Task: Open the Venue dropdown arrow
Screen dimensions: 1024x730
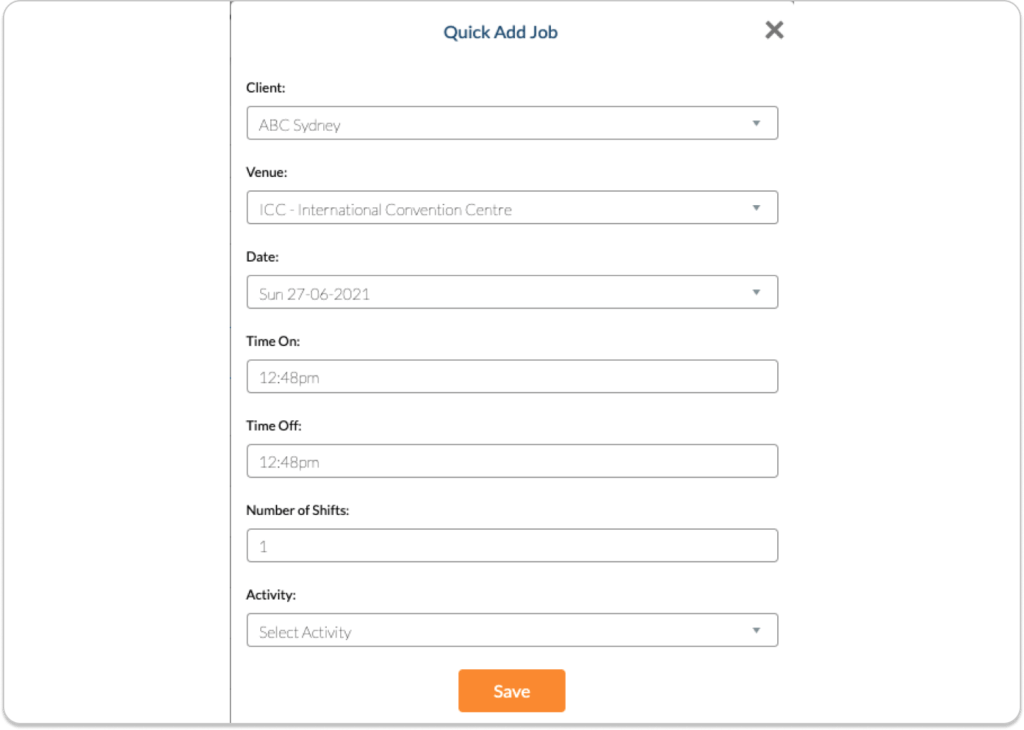Action: click(x=756, y=208)
